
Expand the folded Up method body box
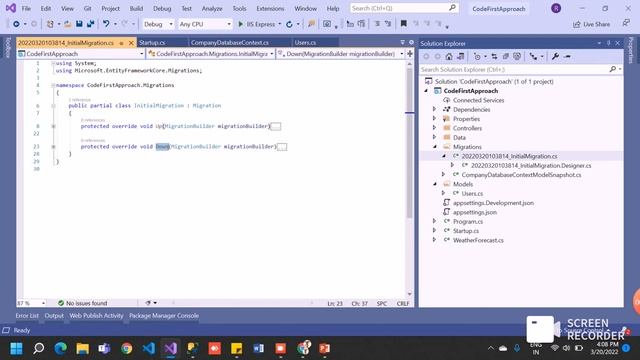point(276,127)
